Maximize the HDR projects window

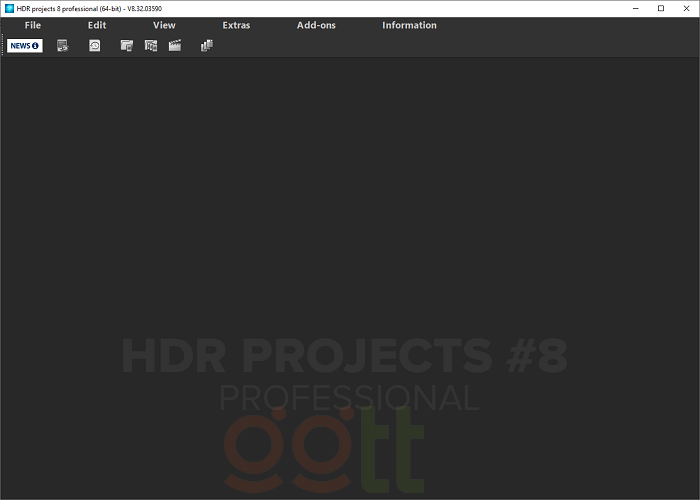coord(660,8)
